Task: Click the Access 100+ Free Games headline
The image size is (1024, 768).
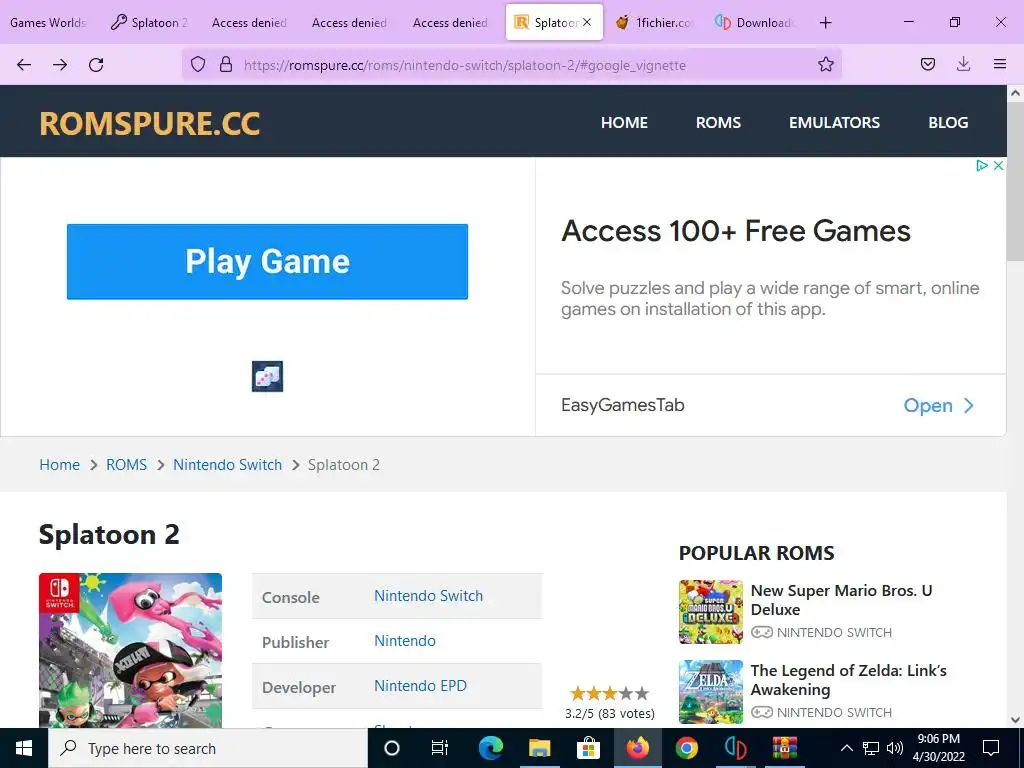Action: 735,231
